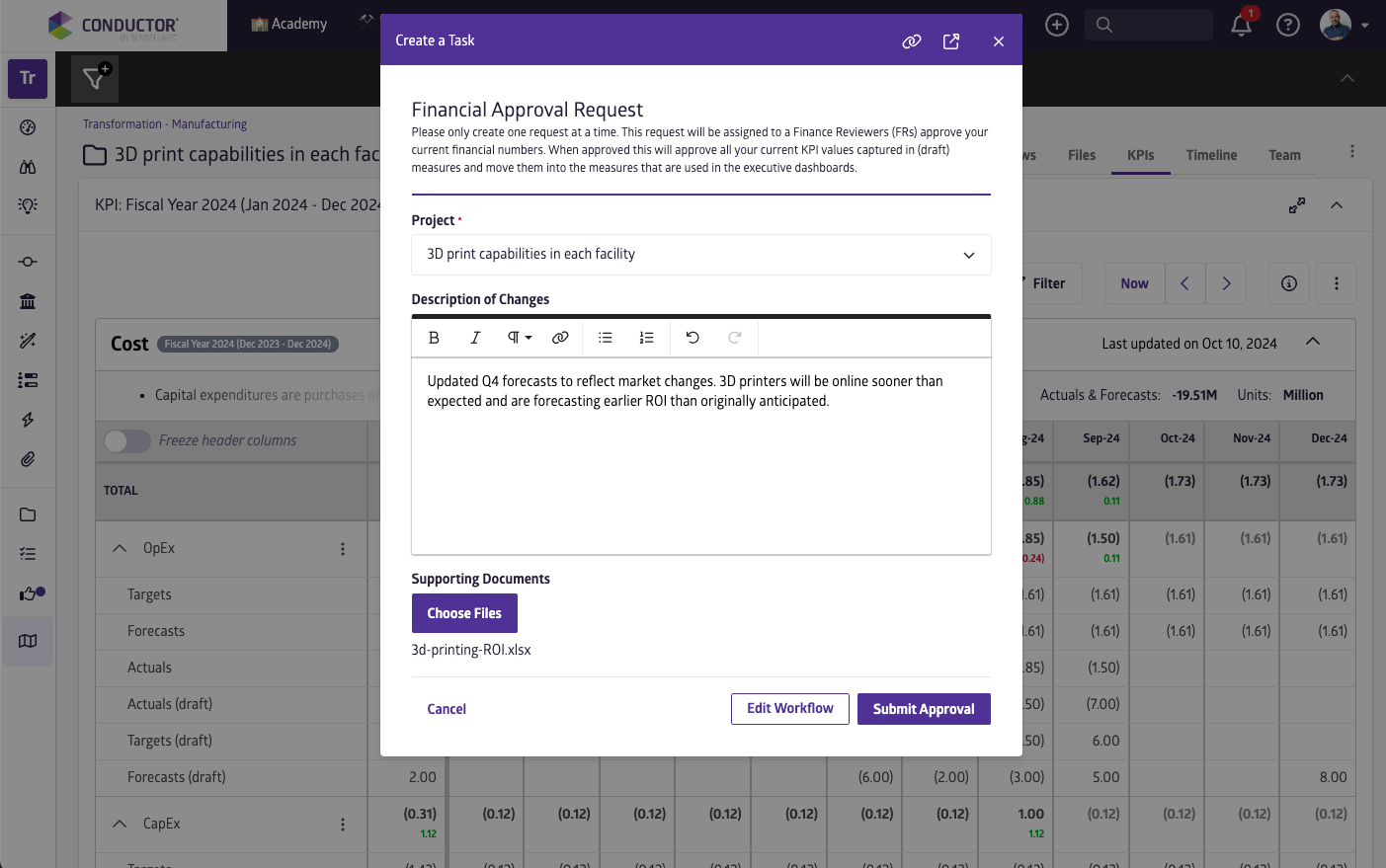This screenshot has height=868, width=1386.
Task: Click the Submit Approval button
Action: 924,709
